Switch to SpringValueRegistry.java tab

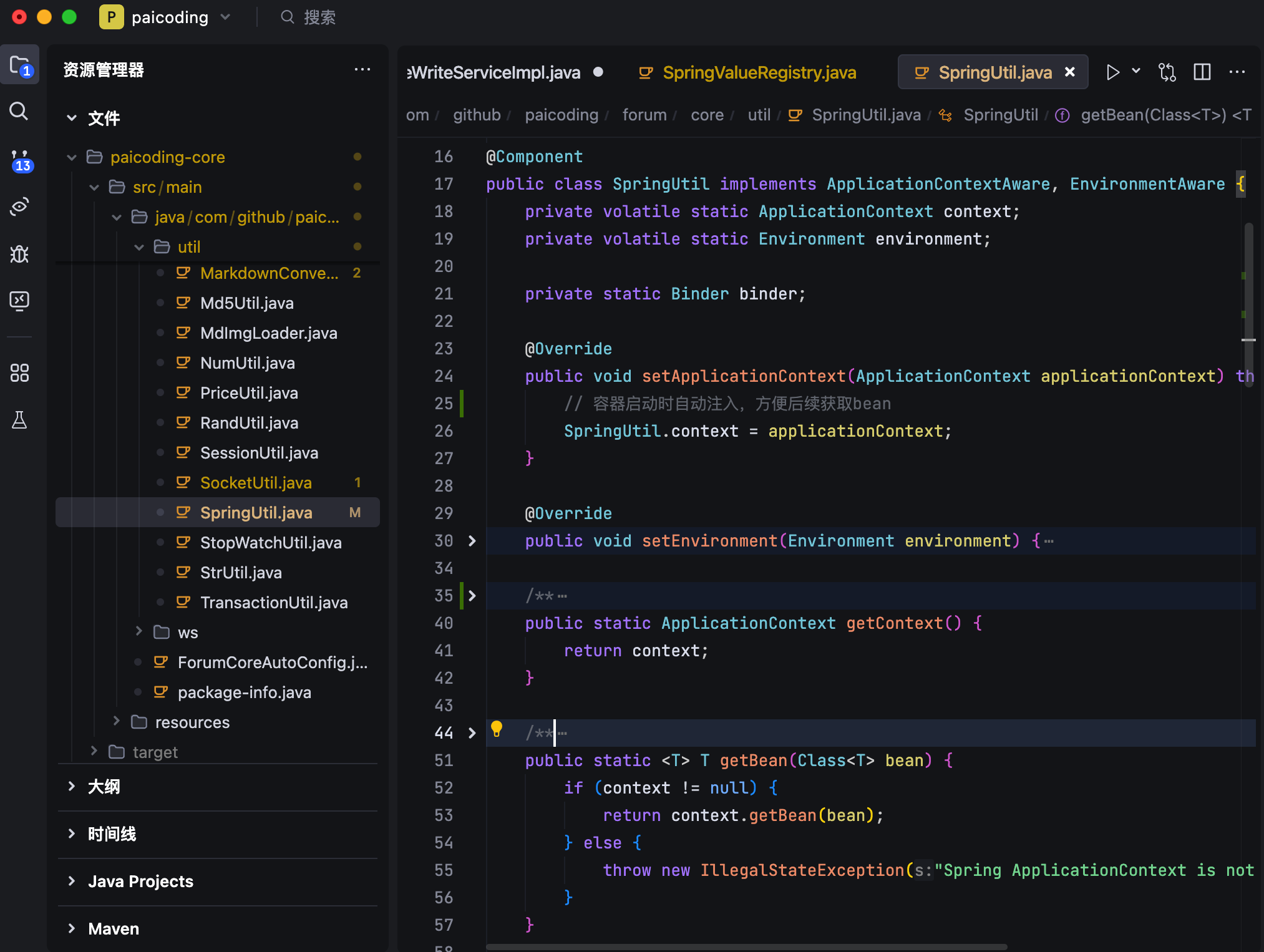(x=759, y=72)
